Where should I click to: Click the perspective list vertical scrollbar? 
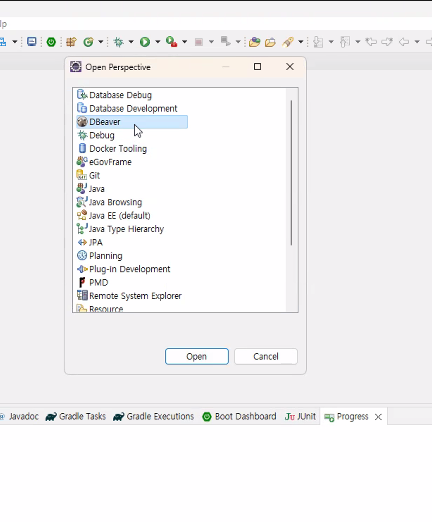pos(291,172)
